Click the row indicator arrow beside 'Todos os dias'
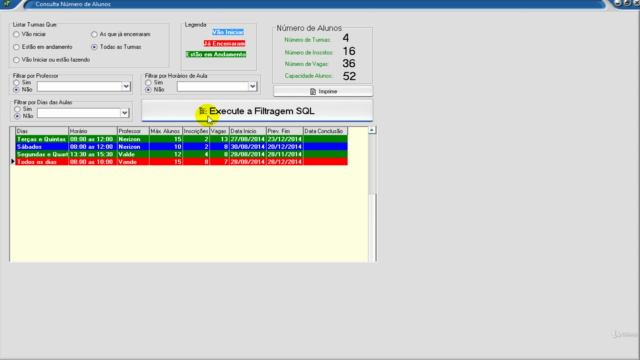 coord(13,162)
